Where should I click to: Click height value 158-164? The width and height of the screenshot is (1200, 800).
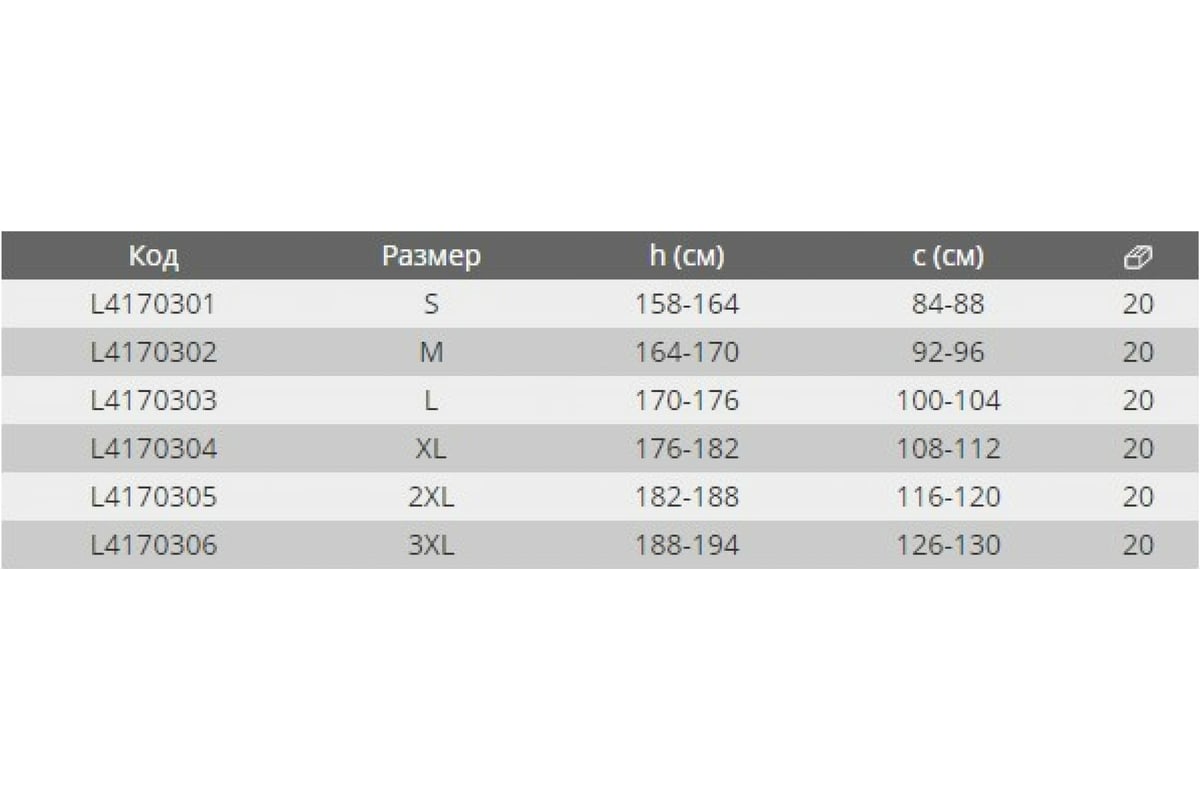[x=687, y=304]
